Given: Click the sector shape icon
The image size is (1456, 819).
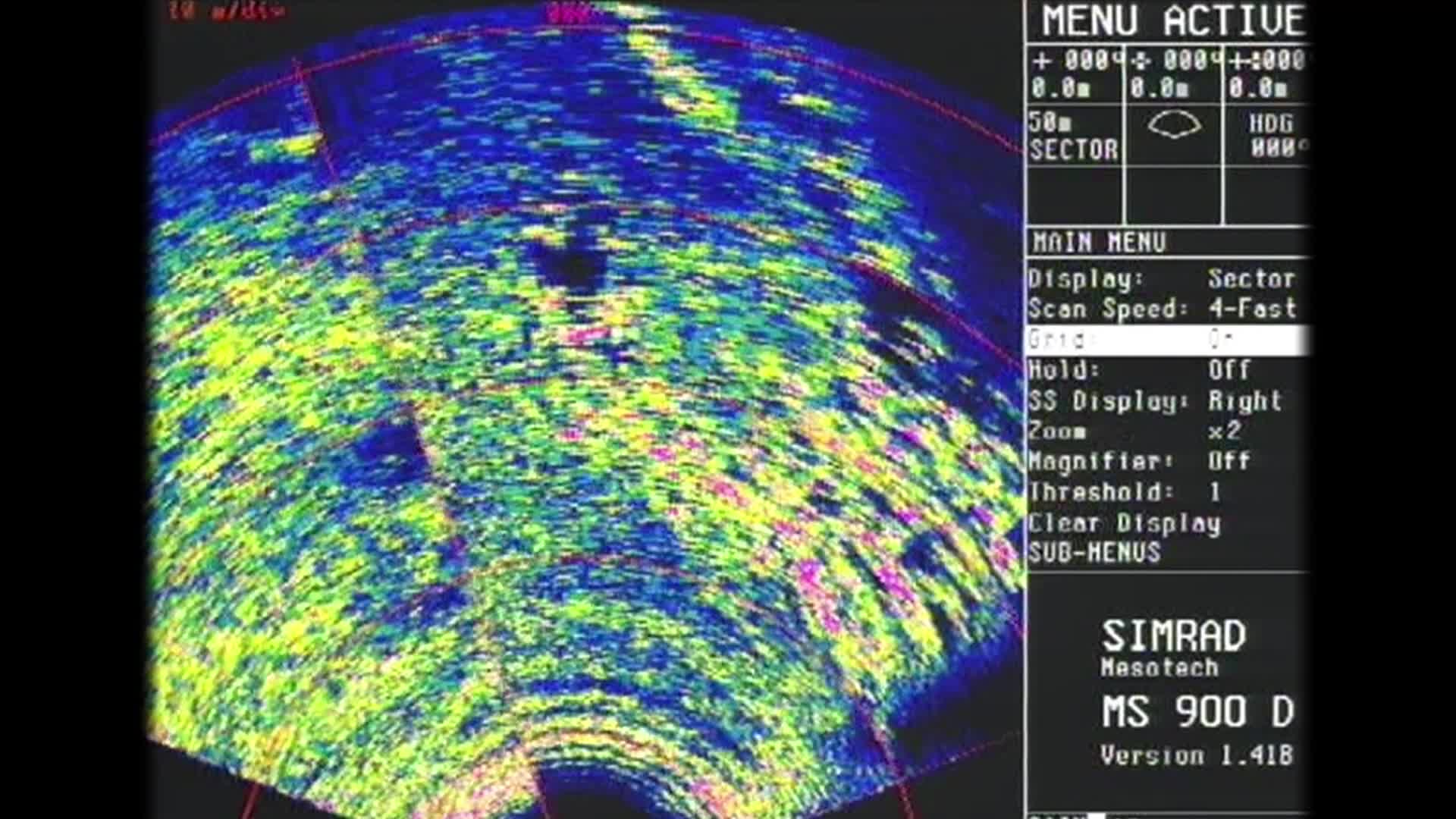Looking at the screenshot, I should click(x=1174, y=125).
